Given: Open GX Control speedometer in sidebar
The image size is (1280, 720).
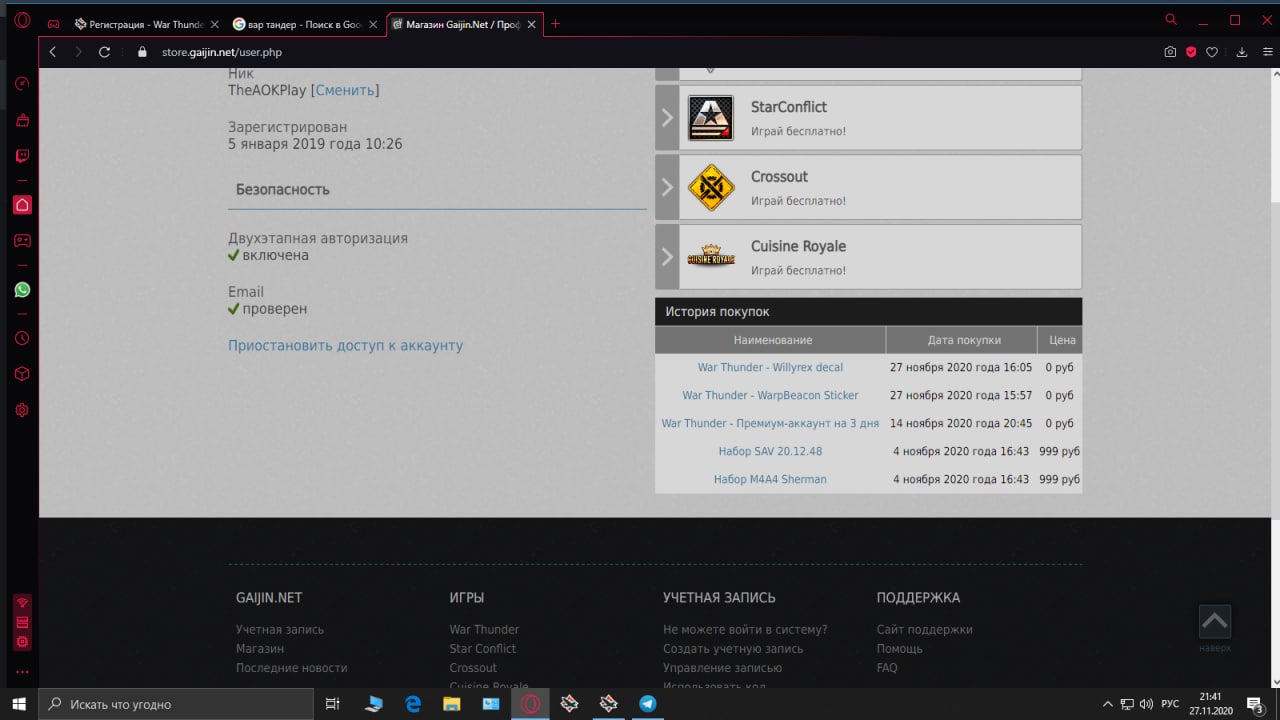Looking at the screenshot, I should point(22,84).
